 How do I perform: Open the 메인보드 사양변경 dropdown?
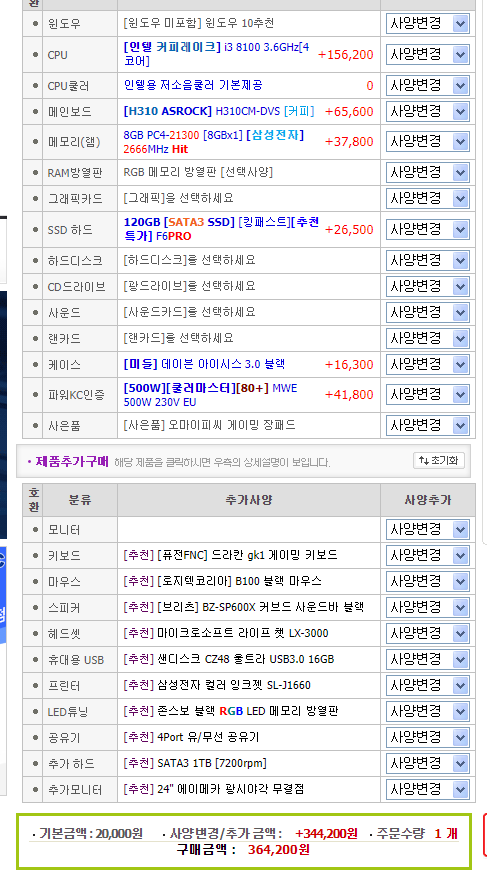(x=427, y=111)
